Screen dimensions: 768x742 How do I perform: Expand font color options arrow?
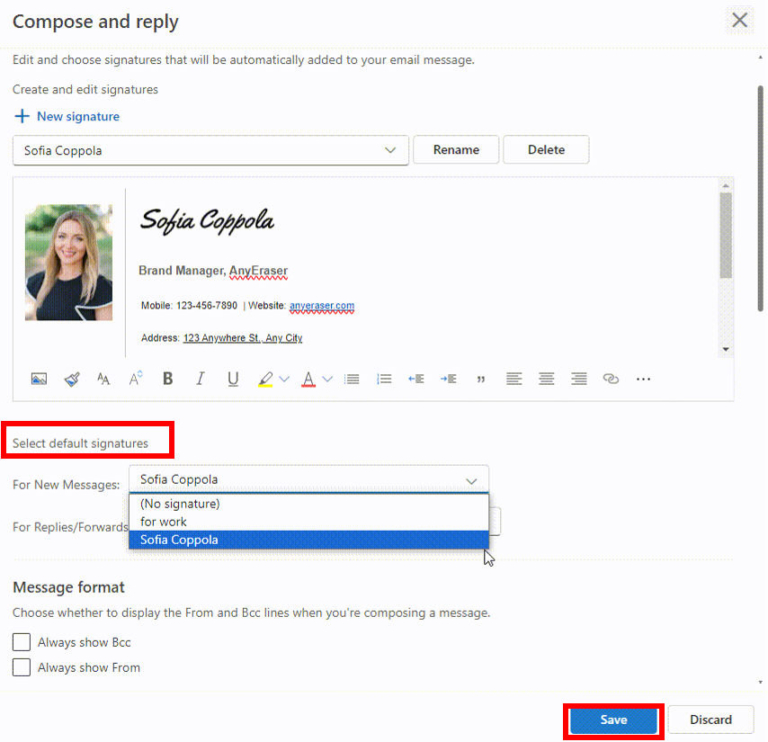click(x=327, y=379)
